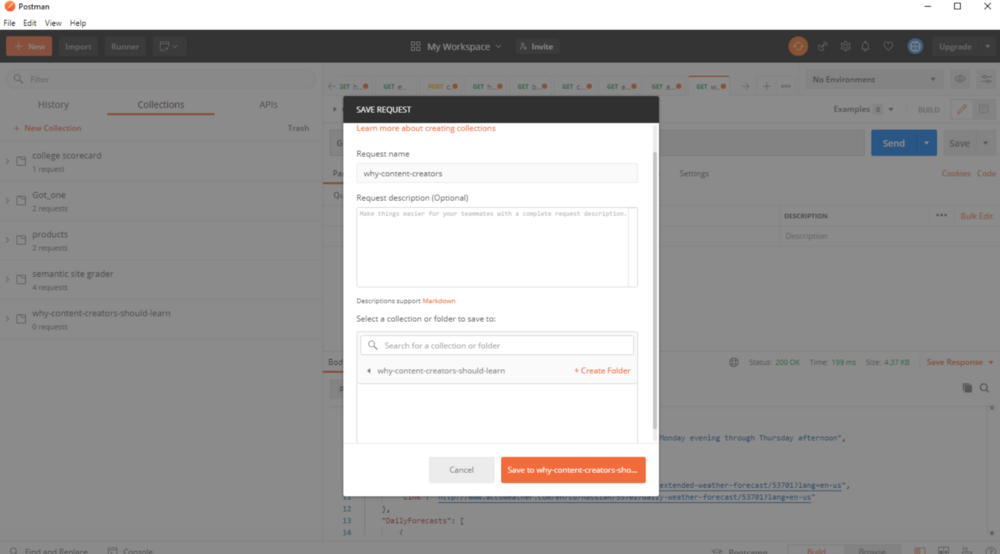Click the previous tabs left arrow icon
Screen dimensions: 1000x554
332,86
